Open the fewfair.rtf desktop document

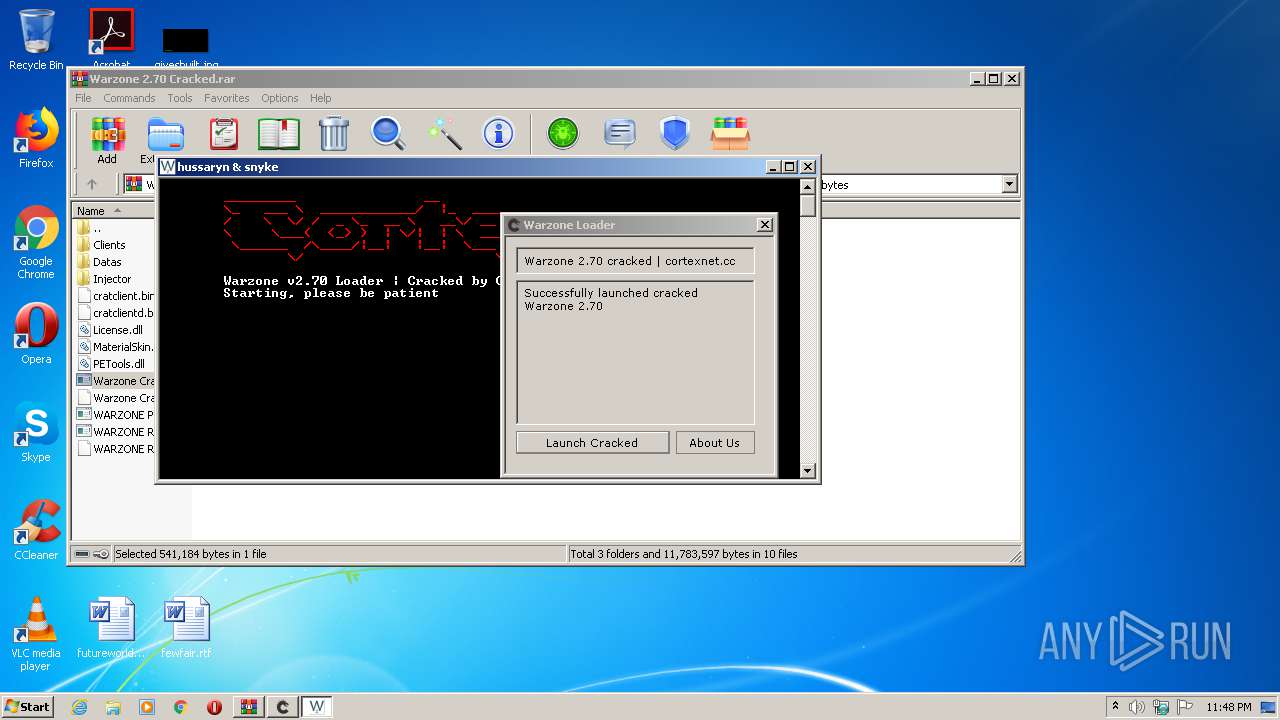coord(187,628)
